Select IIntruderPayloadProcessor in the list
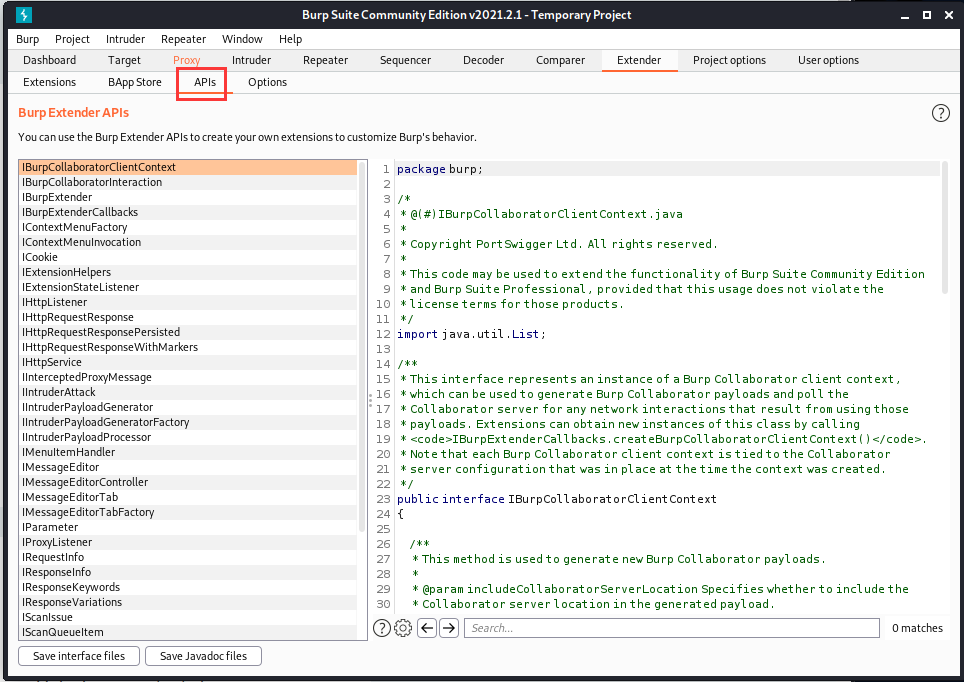Screen dimensions: 964x682 pos(188,437)
